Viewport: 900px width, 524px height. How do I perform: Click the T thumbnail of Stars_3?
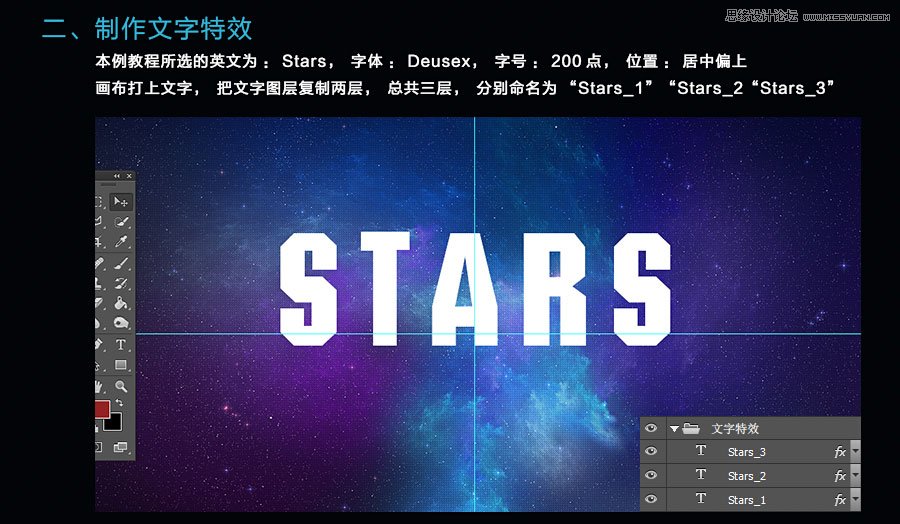[701, 451]
